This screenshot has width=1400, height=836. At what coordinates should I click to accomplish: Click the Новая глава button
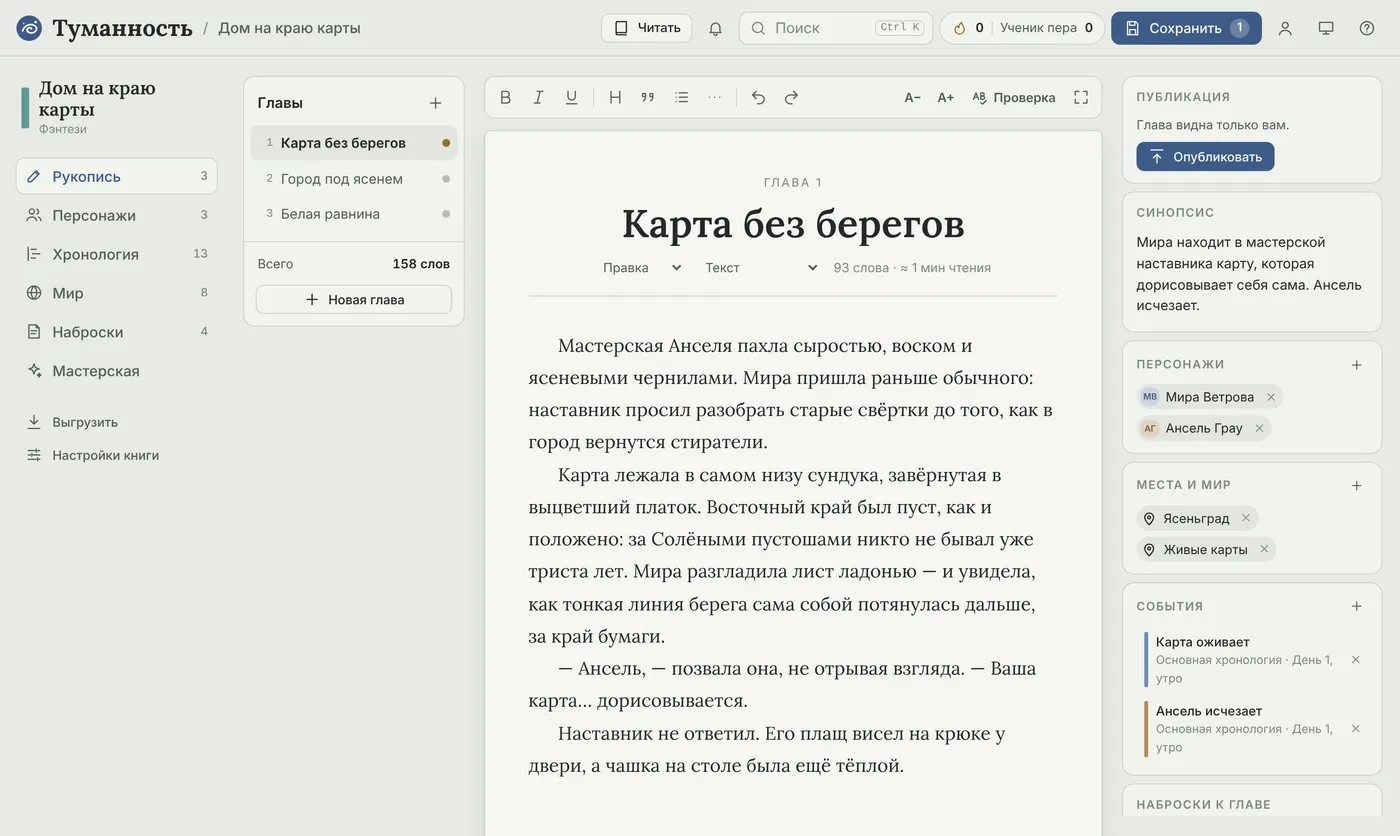[x=354, y=300]
